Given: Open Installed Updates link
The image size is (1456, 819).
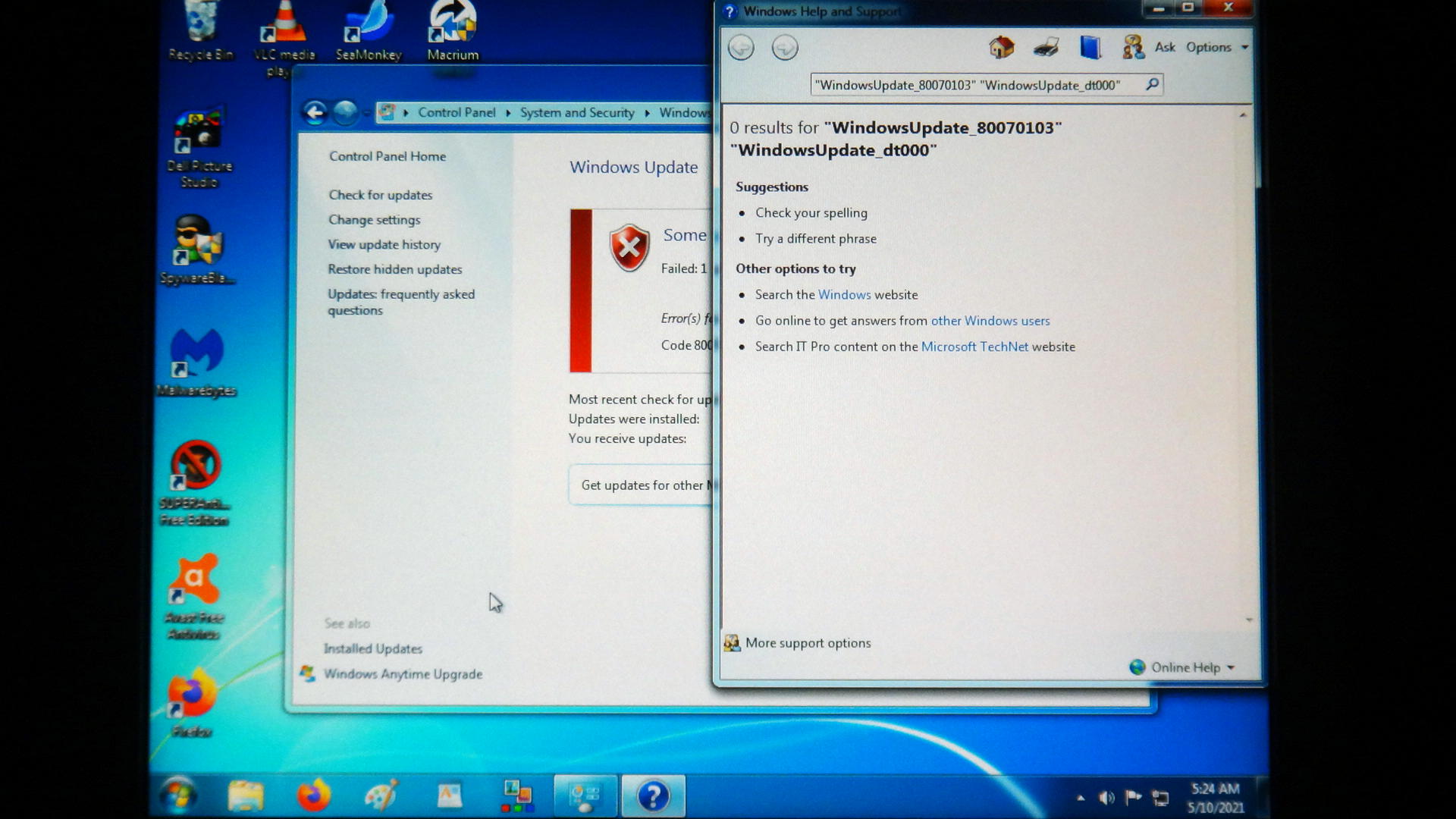Looking at the screenshot, I should tap(372, 649).
